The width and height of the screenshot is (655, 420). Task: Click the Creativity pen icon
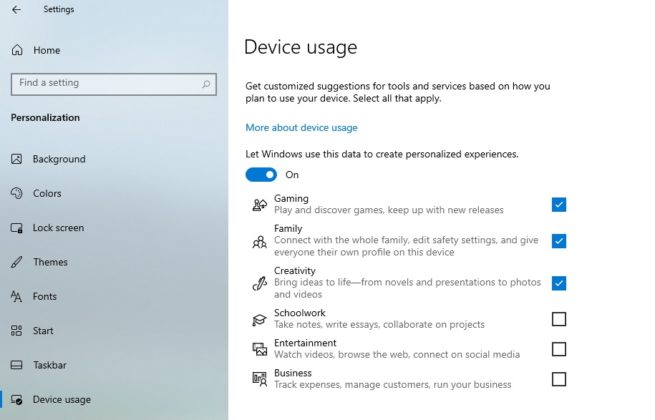tap(259, 283)
